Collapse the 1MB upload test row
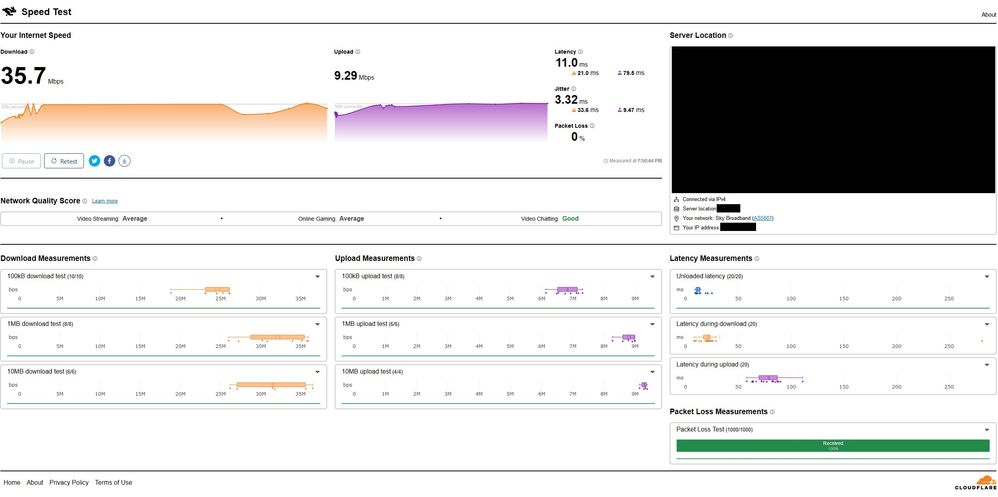998x497 pixels. 651,324
